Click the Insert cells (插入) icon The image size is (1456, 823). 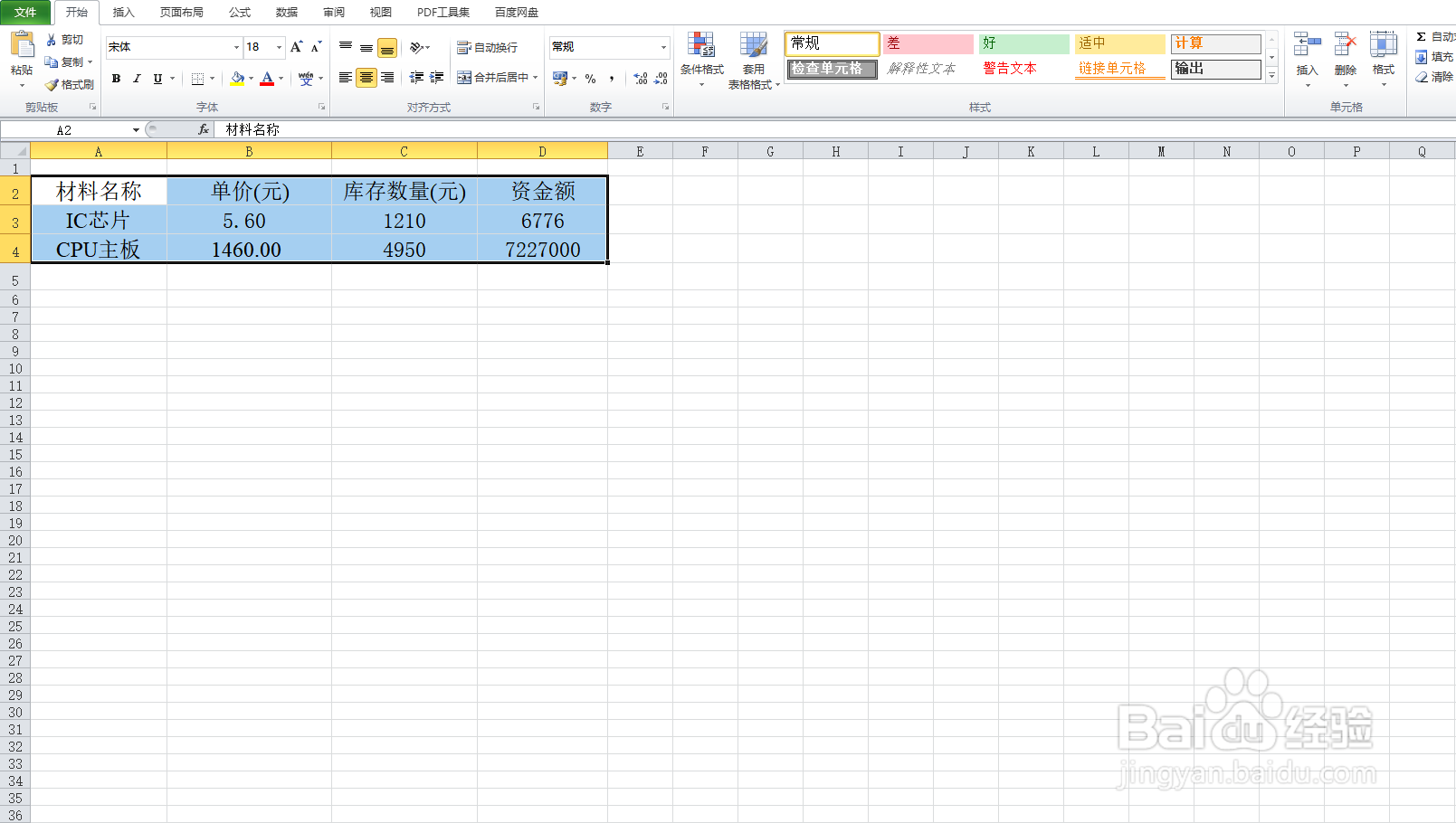coord(1308,45)
